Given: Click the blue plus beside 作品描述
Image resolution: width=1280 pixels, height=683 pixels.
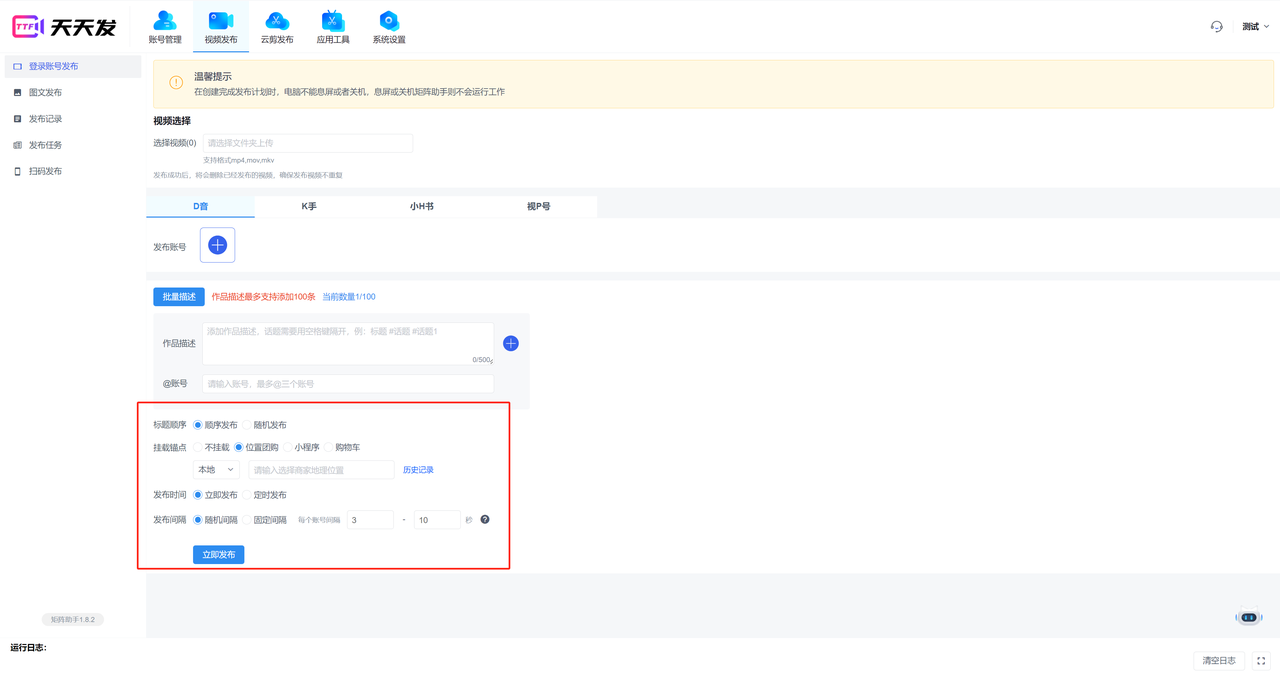Looking at the screenshot, I should tap(510, 343).
